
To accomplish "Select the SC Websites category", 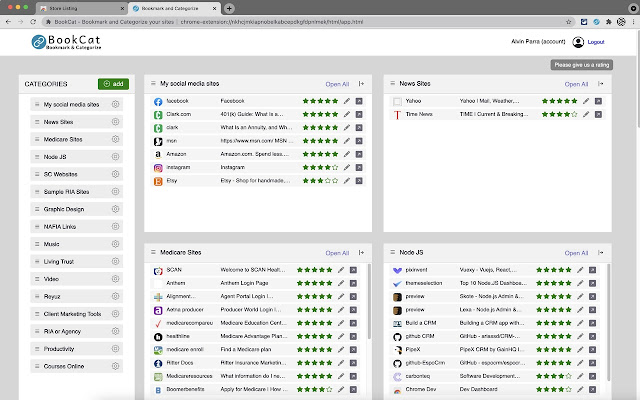I will [76, 174].
